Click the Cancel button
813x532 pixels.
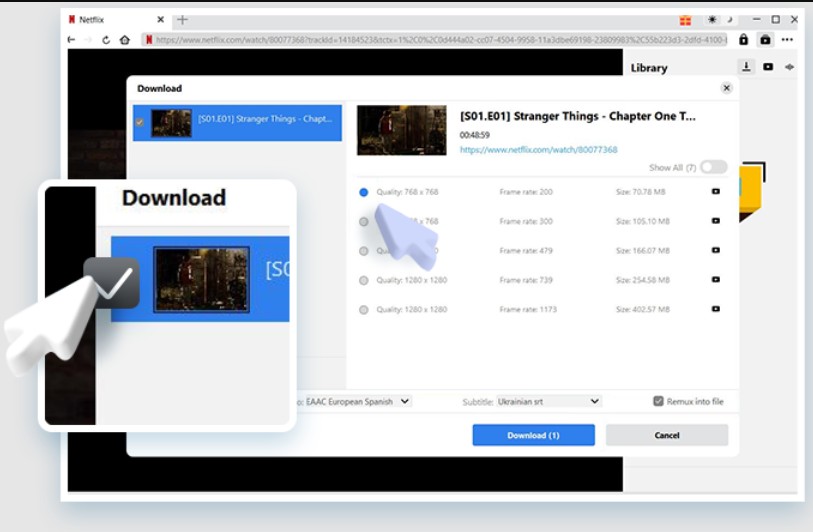(x=667, y=435)
